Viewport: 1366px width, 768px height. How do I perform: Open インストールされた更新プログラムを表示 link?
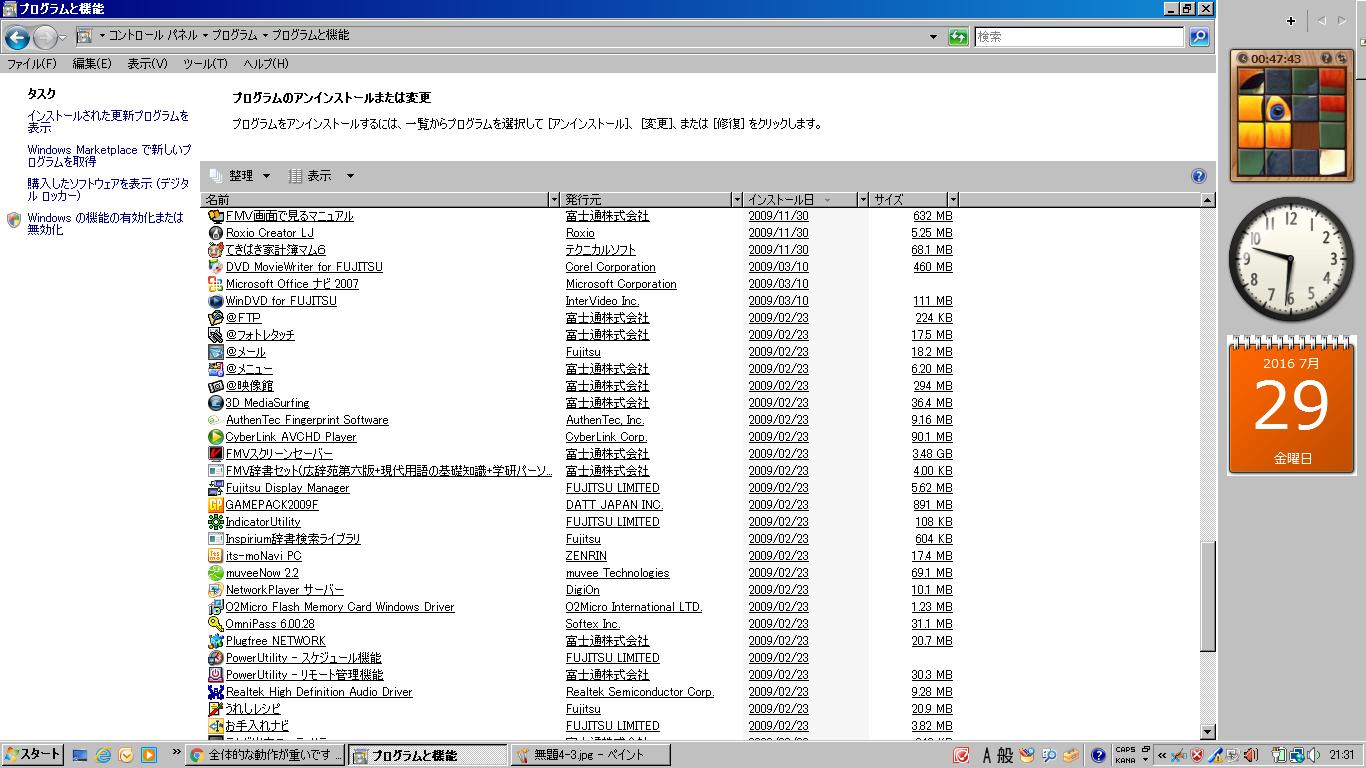point(108,122)
